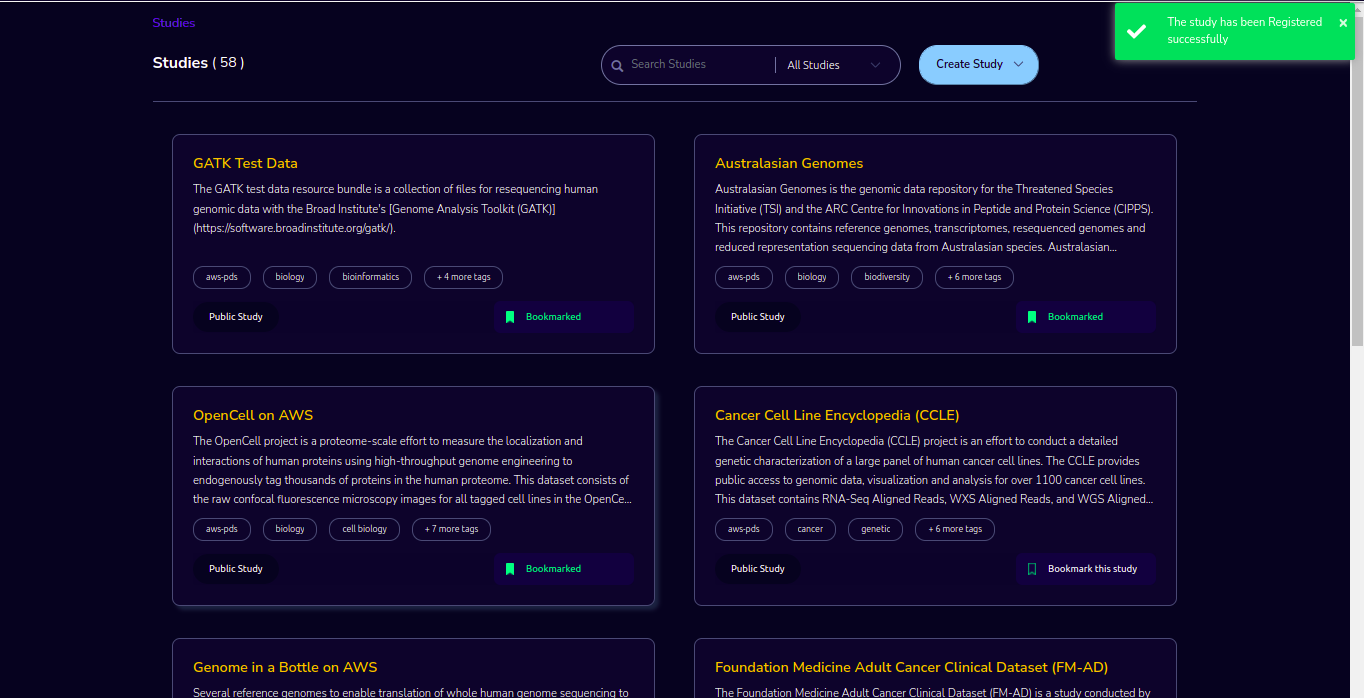
Task: Focus the Search Studies input field
Action: coord(700,65)
